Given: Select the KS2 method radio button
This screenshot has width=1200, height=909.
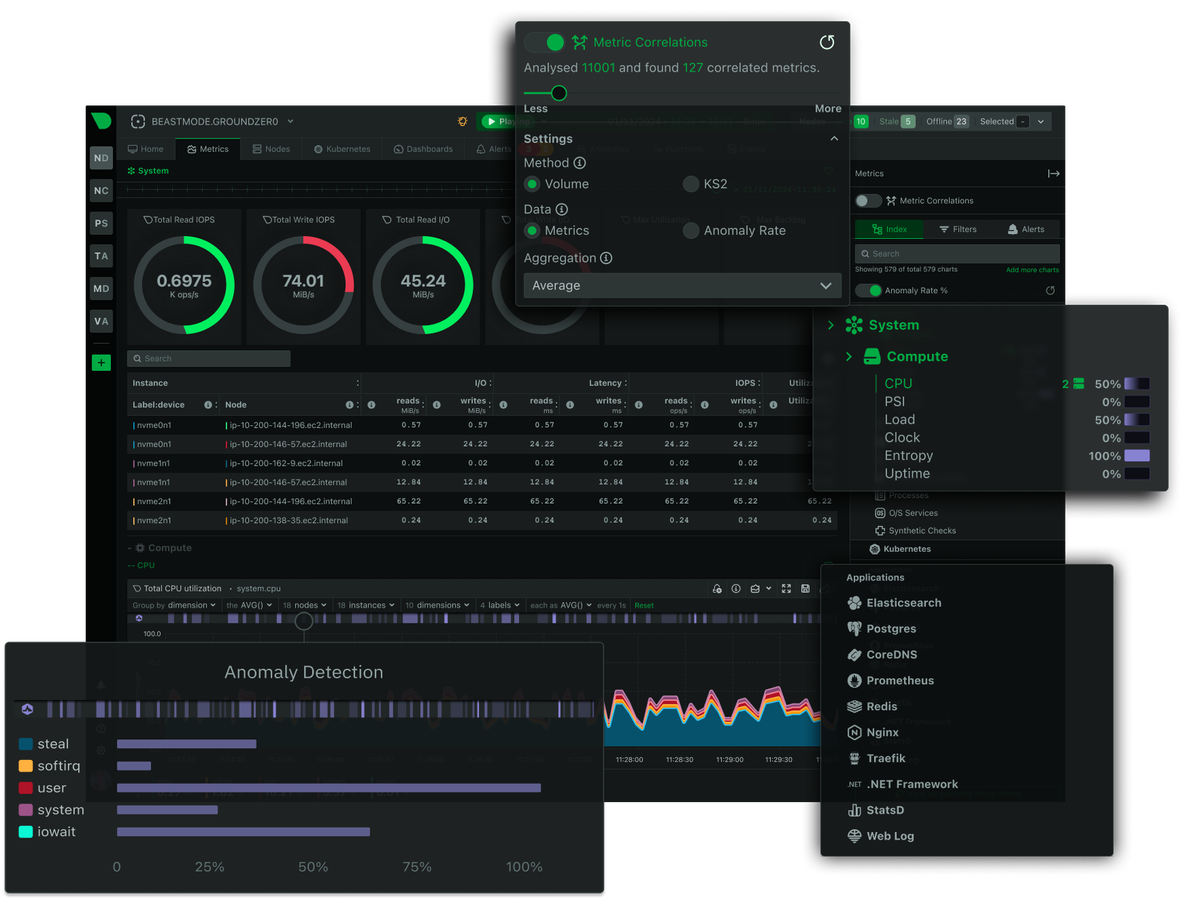Looking at the screenshot, I should coord(691,184).
